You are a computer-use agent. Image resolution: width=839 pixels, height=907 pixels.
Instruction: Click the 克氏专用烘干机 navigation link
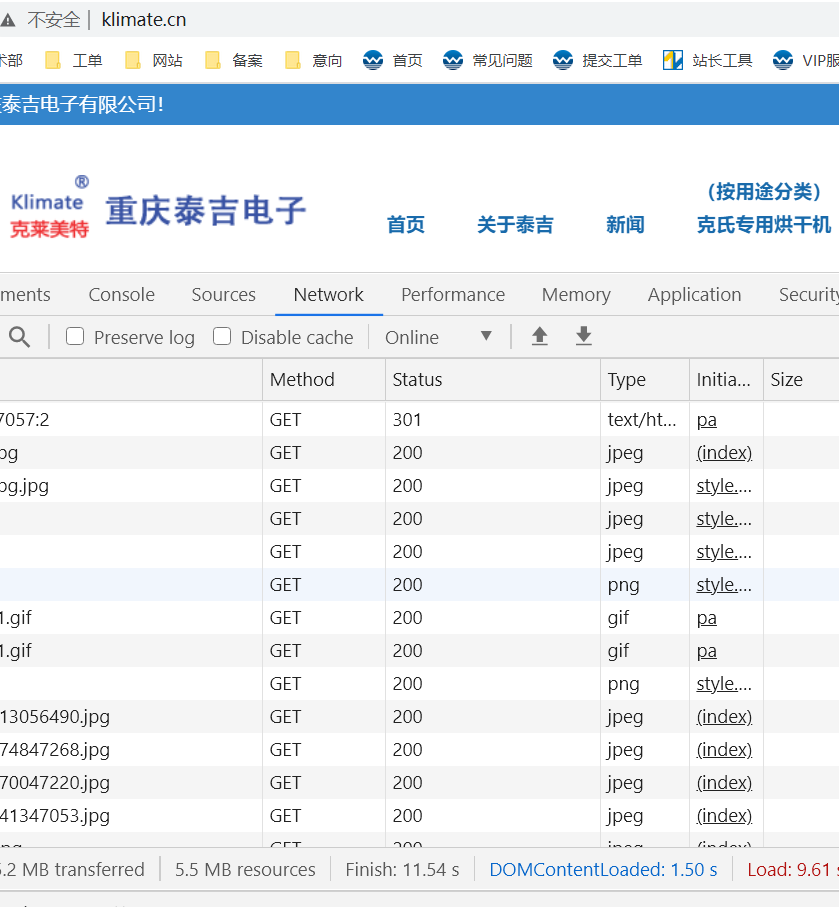click(x=764, y=225)
